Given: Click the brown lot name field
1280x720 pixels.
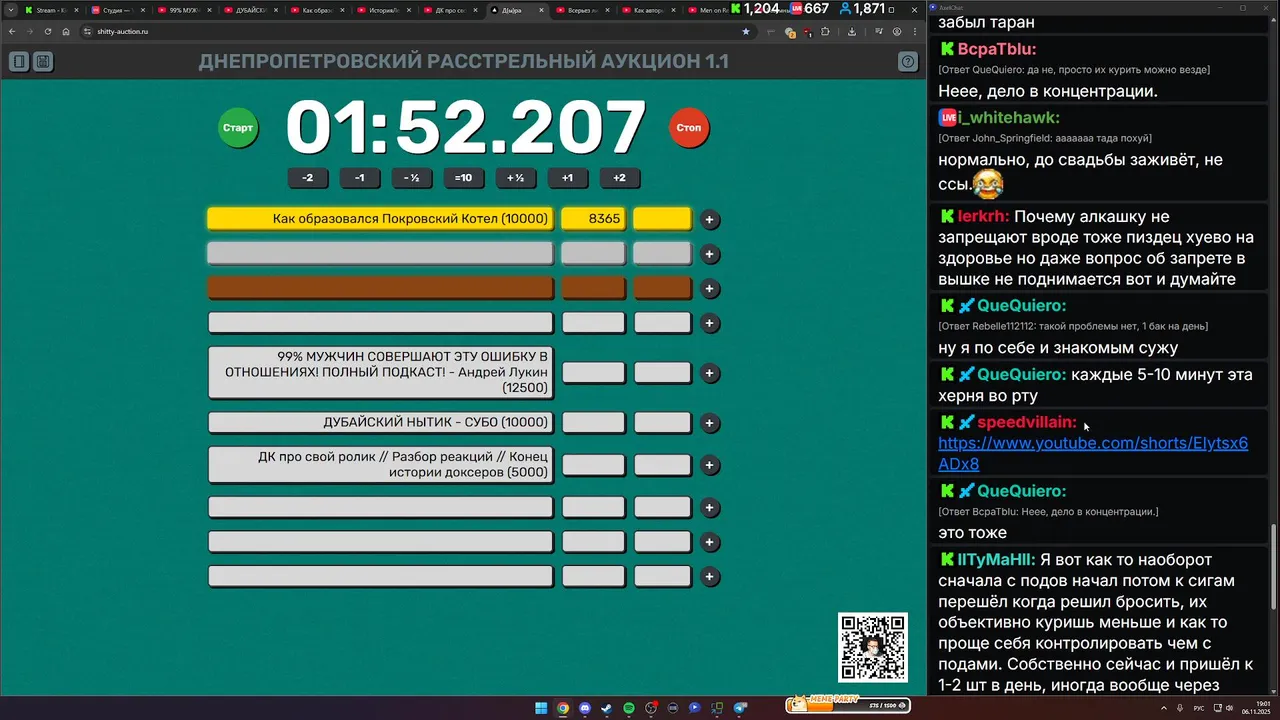Looking at the screenshot, I should 380,288.
